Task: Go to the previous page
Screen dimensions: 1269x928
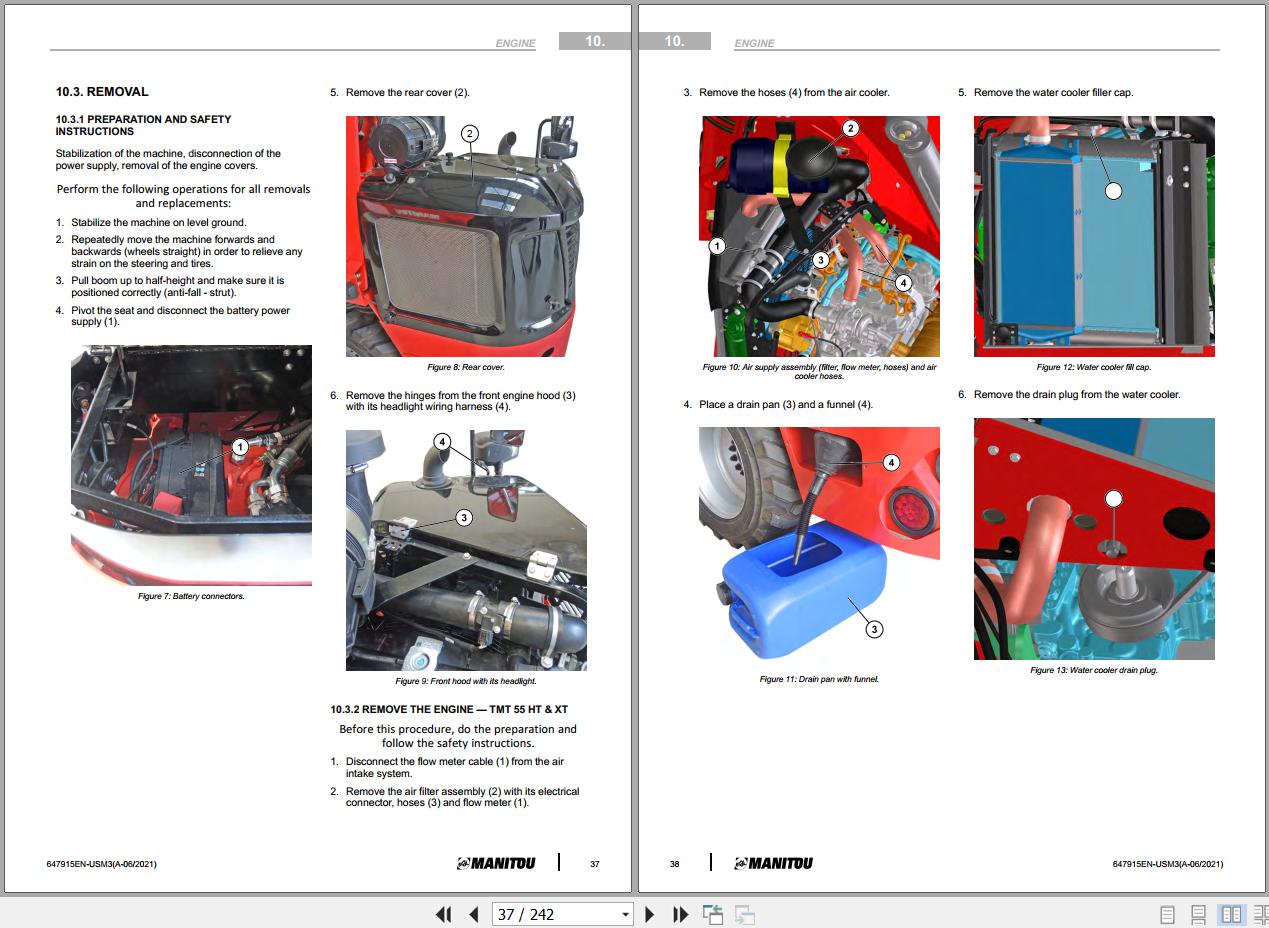Action: [474, 914]
